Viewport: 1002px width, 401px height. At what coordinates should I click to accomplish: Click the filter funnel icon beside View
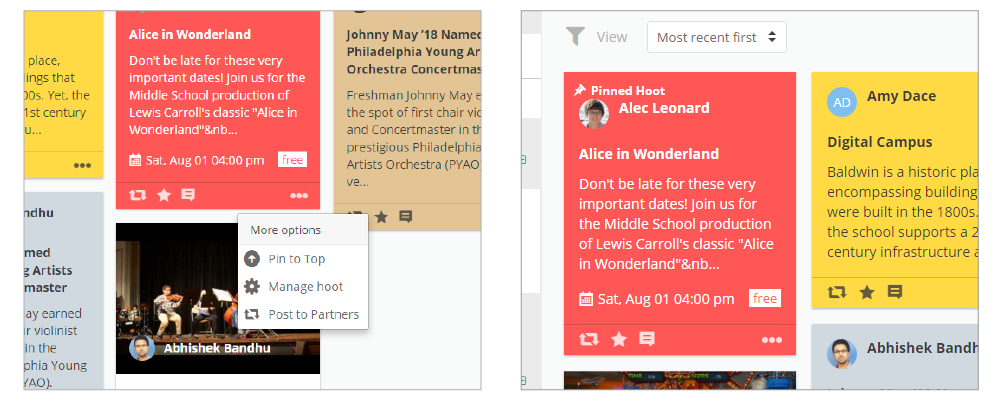pos(575,36)
